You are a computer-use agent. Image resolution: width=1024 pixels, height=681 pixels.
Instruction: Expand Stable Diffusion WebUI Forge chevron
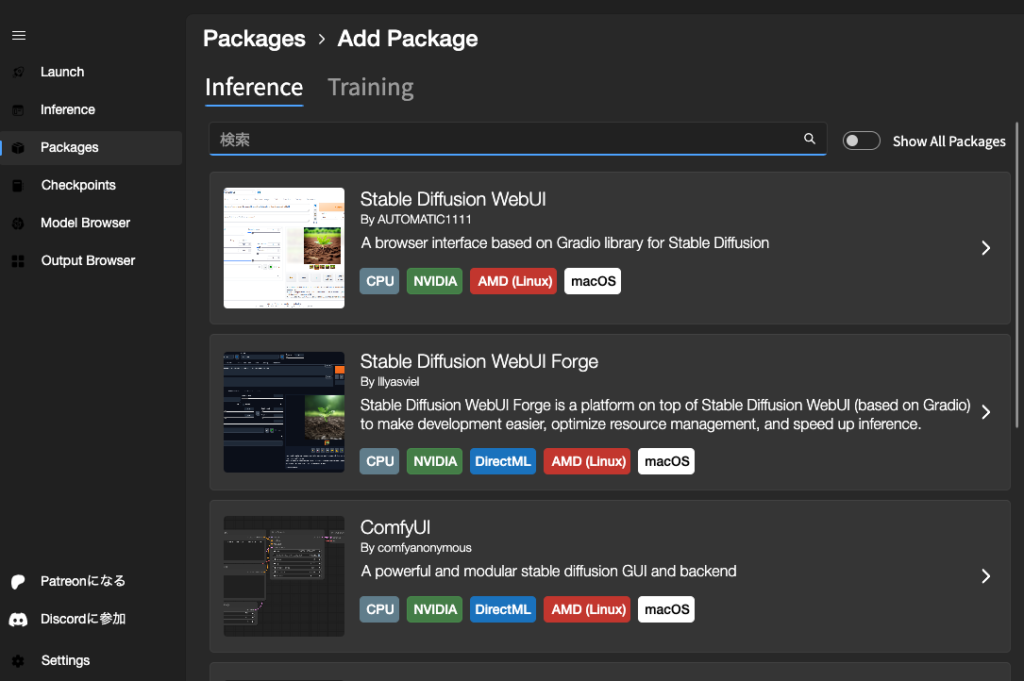(x=986, y=412)
